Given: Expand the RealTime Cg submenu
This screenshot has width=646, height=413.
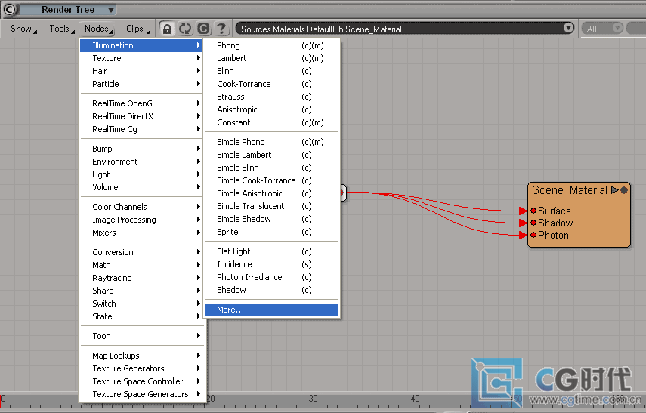Looking at the screenshot, I should point(143,129).
